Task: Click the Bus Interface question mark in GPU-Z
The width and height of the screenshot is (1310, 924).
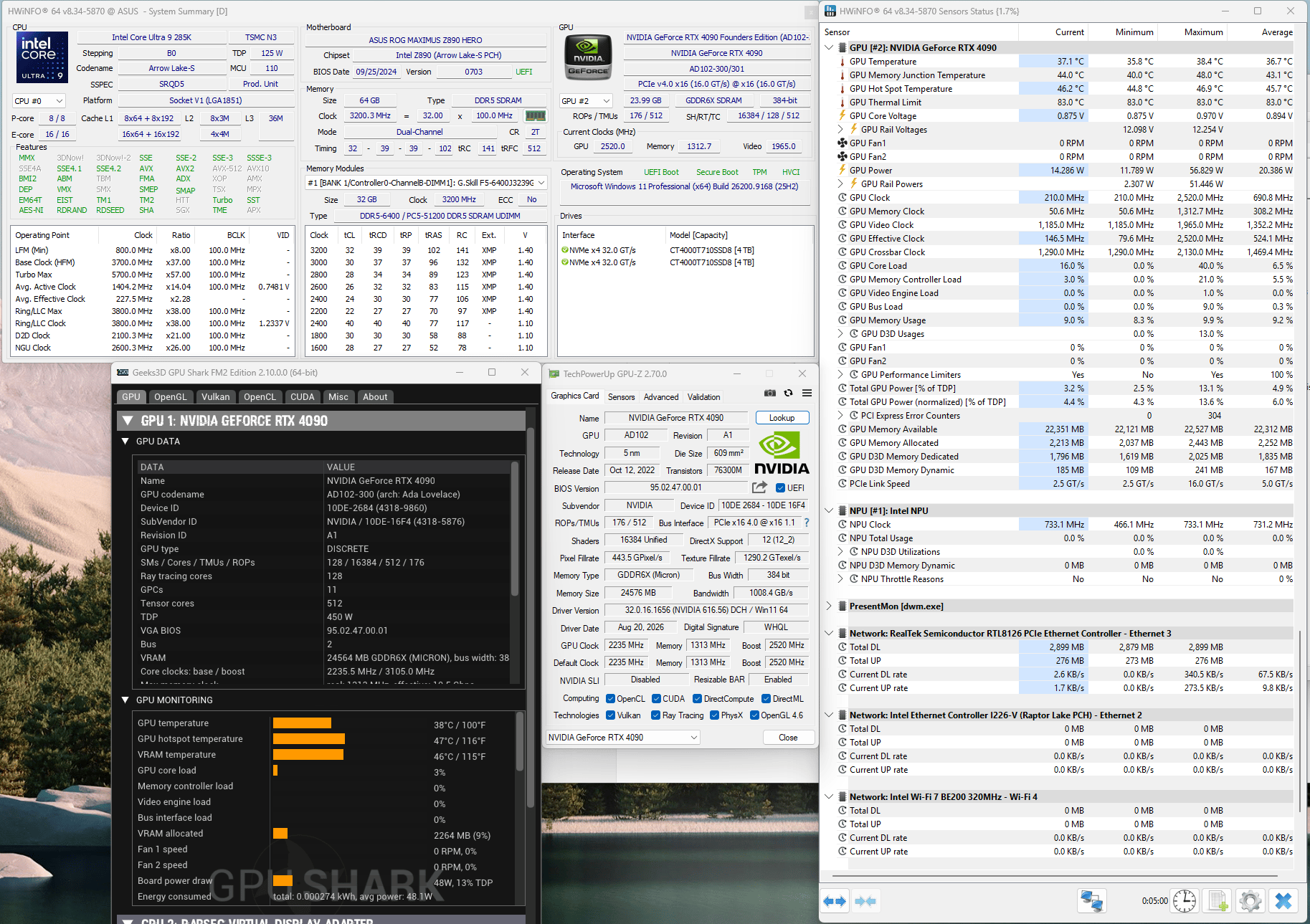Action: (807, 523)
